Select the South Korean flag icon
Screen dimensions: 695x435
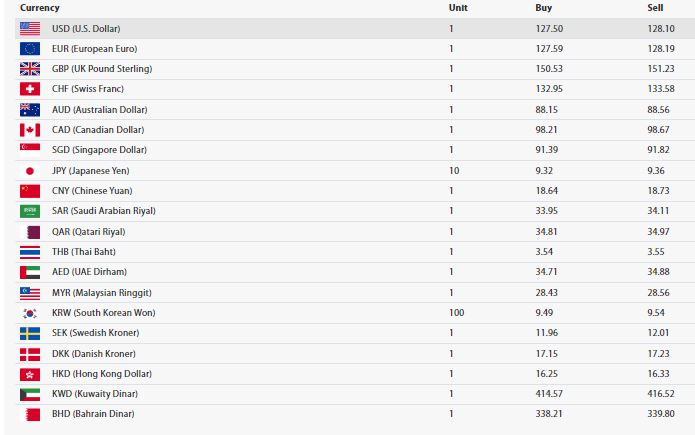30,313
